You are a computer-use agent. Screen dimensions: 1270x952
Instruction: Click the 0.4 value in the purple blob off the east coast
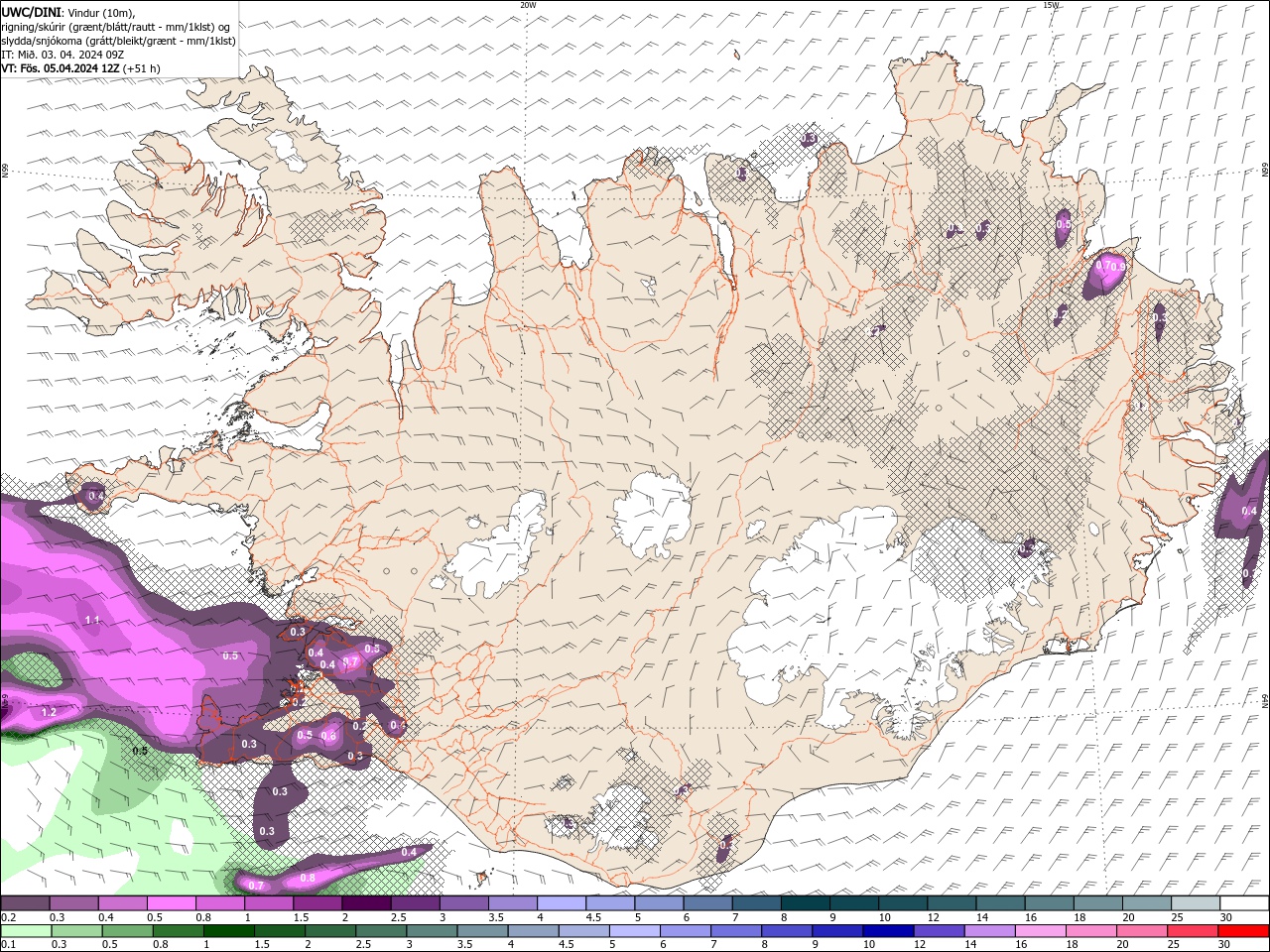click(1249, 511)
